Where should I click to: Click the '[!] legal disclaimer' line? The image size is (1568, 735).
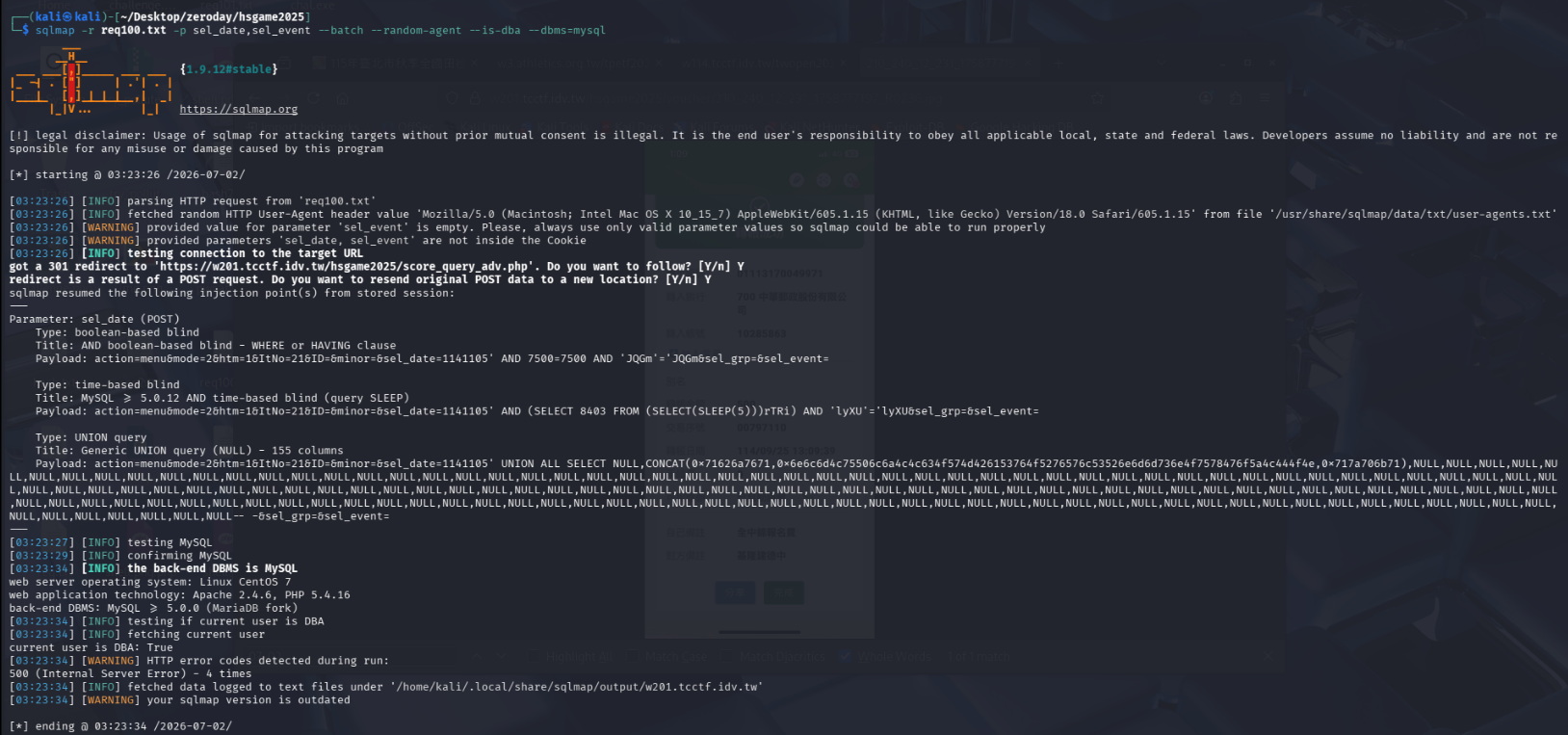(x=783, y=143)
